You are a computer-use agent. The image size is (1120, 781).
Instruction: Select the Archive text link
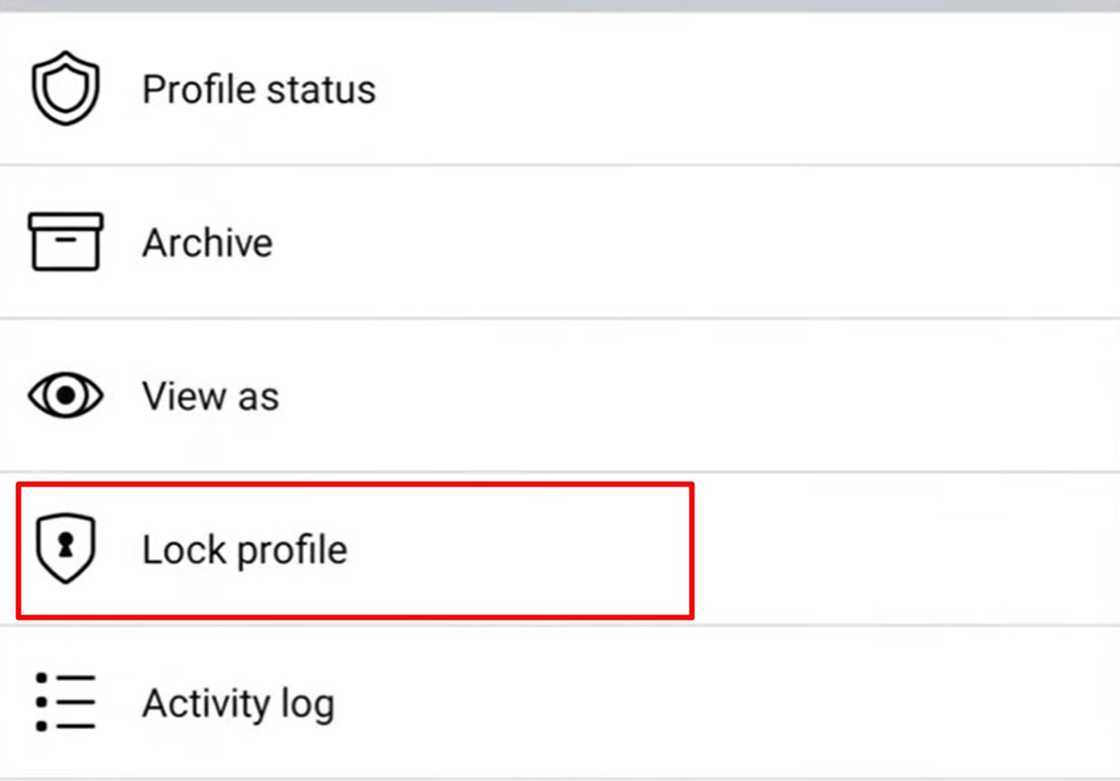[208, 242]
